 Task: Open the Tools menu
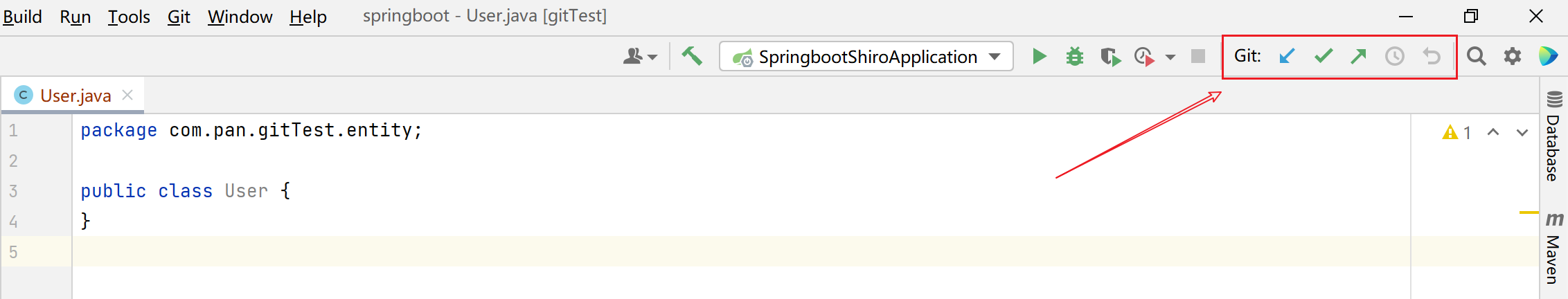(x=129, y=17)
